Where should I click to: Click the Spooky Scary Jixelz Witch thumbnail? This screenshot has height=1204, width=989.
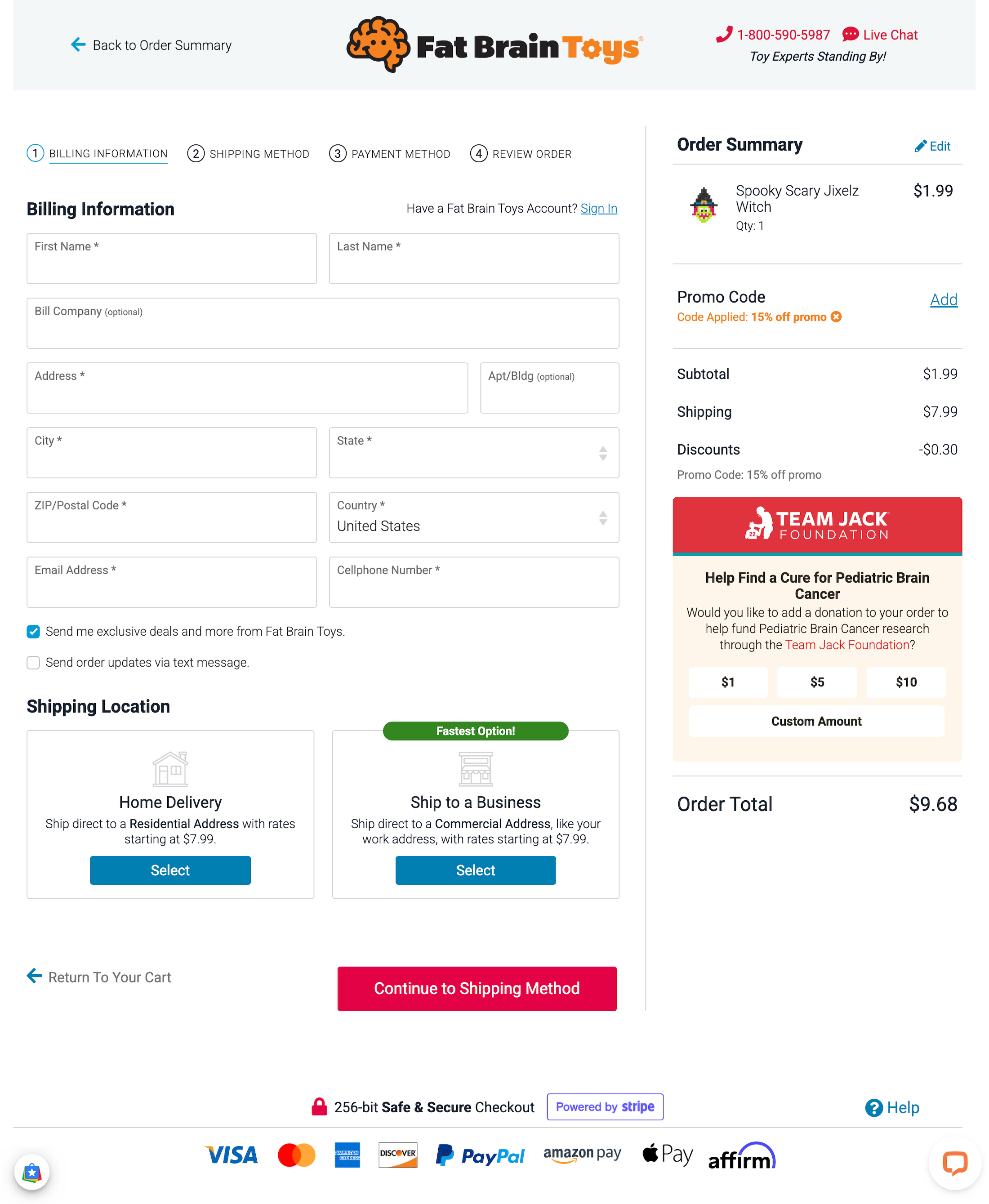pyautogui.click(x=704, y=205)
